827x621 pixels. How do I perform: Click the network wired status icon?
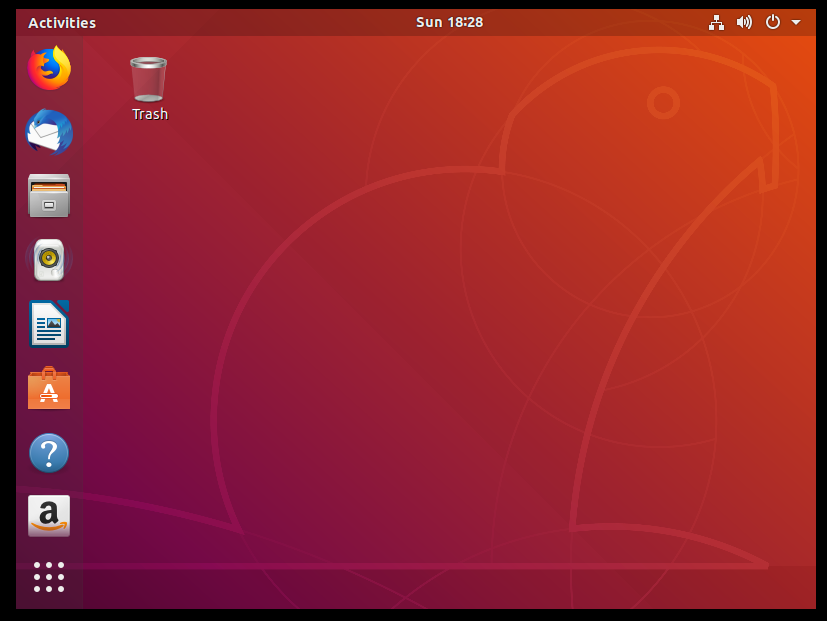(716, 23)
